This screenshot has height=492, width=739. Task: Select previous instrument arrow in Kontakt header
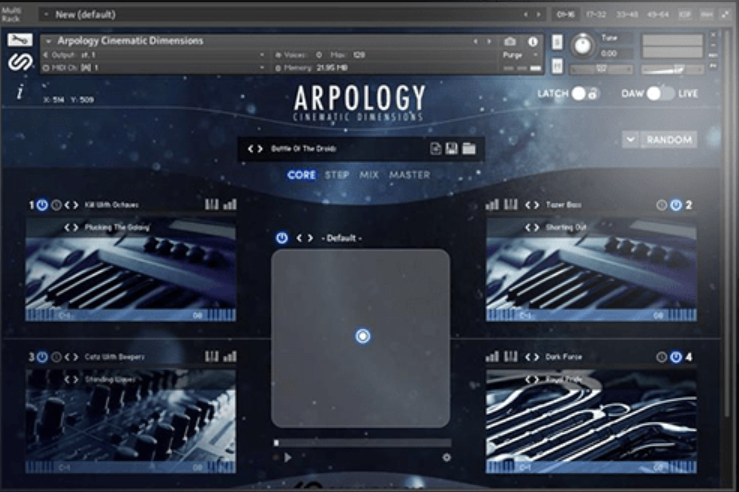tap(476, 41)
